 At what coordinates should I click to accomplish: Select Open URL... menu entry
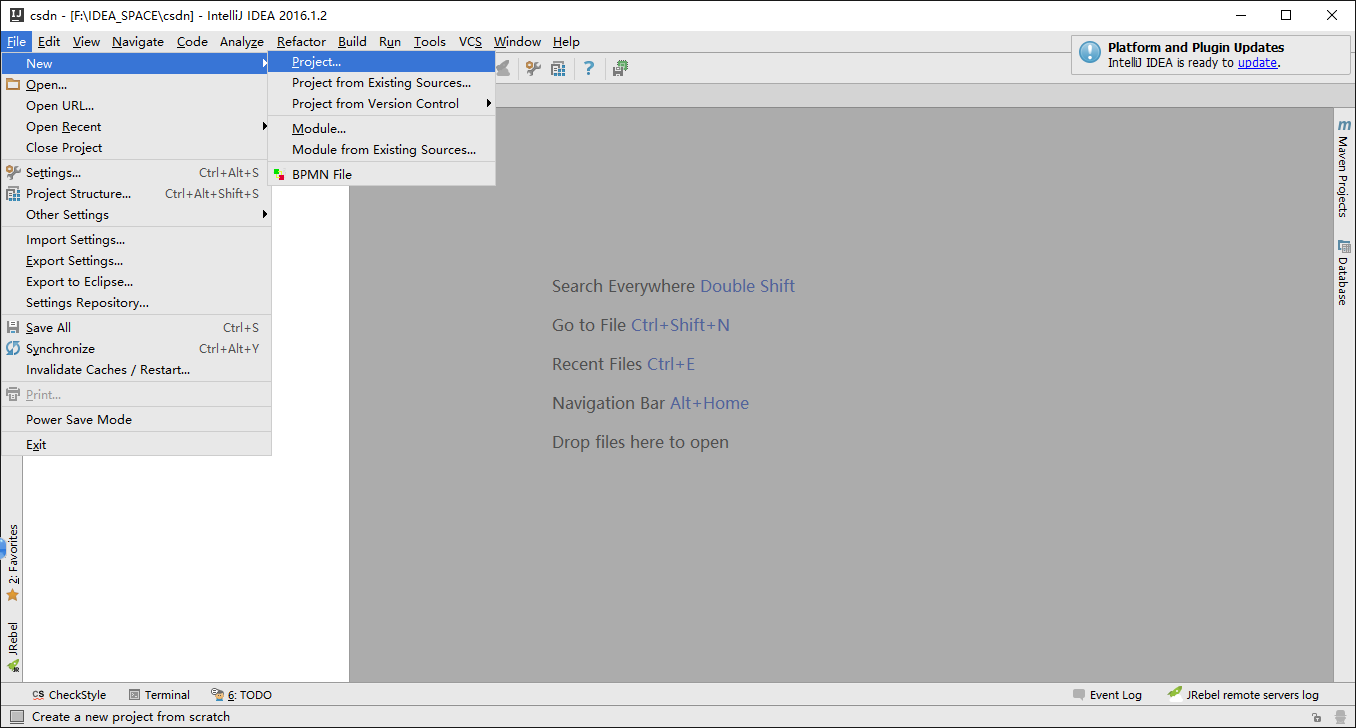click(136, 106)
